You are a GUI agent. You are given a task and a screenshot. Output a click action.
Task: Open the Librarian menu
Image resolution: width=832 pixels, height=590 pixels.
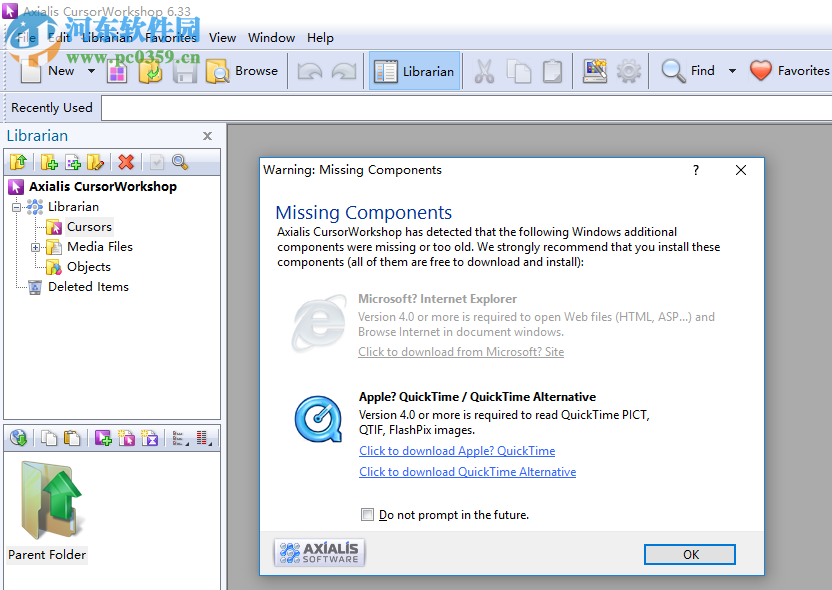click(x=107, y=38)
